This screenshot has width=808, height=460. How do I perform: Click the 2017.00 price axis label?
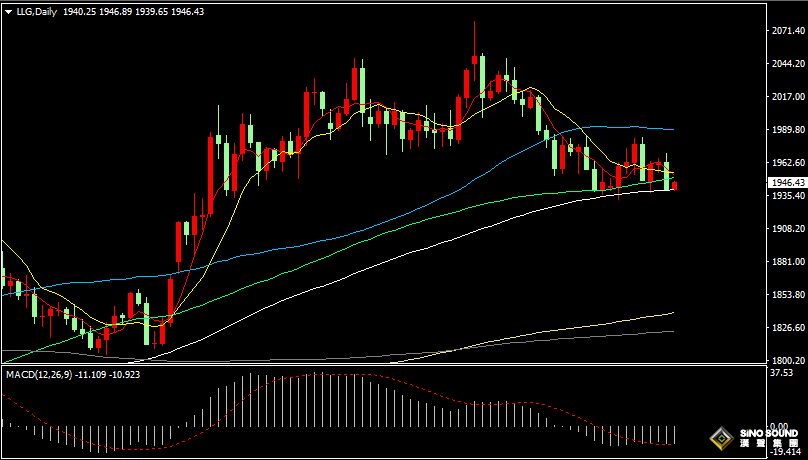(x=787, y=97)
